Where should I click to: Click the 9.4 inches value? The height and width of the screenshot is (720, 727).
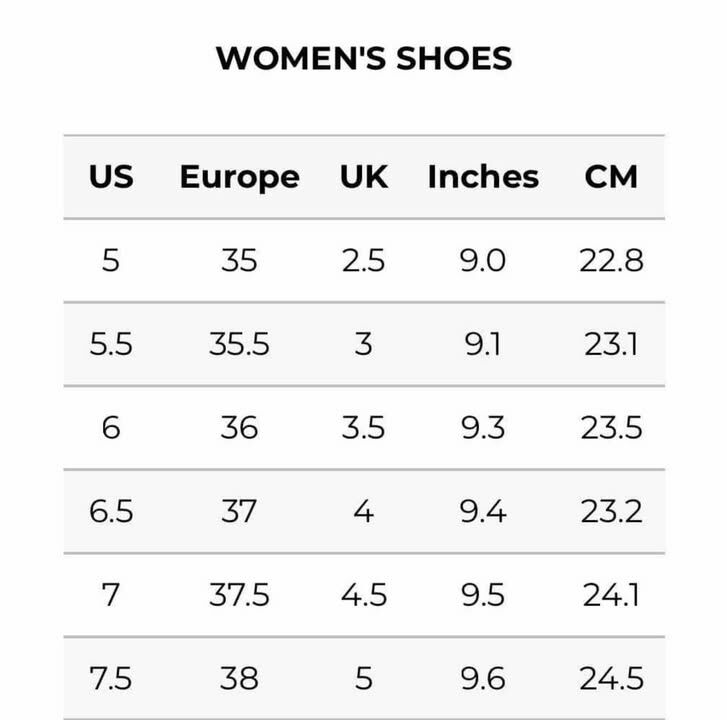[x=483, y=512]
